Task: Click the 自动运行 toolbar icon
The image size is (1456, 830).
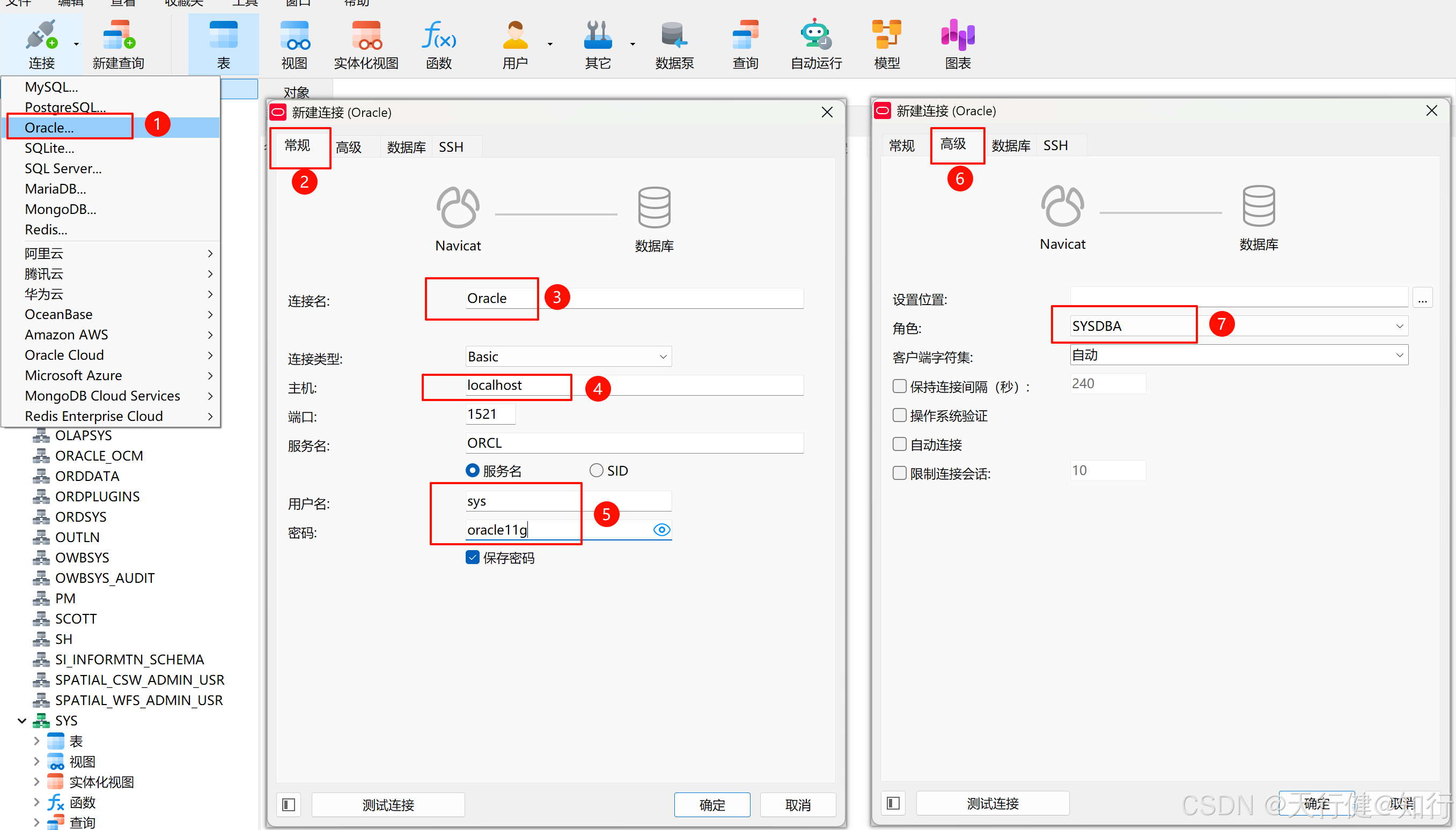Action: point(815,43)
